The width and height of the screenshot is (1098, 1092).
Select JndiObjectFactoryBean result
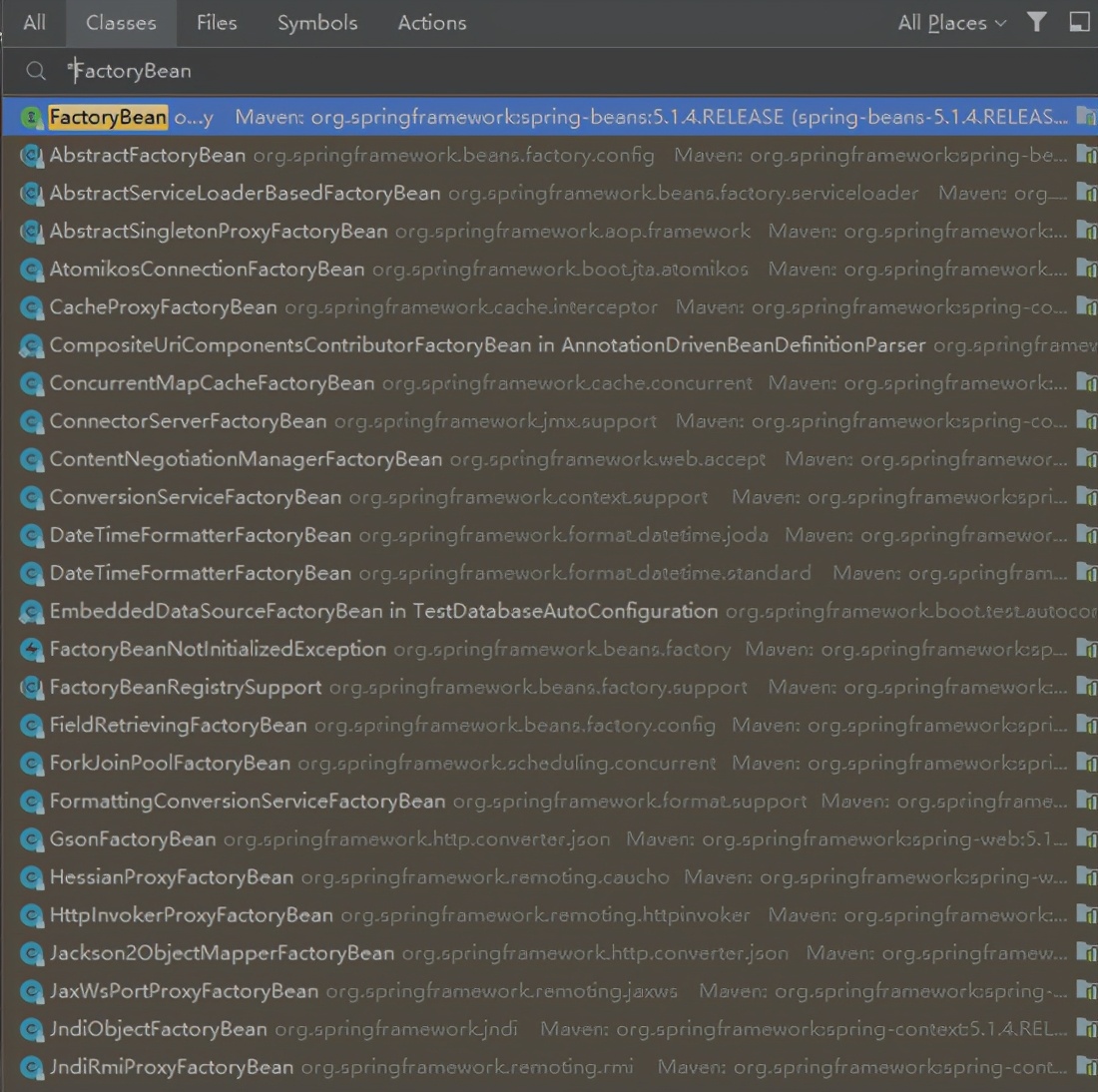point(550,1029)
